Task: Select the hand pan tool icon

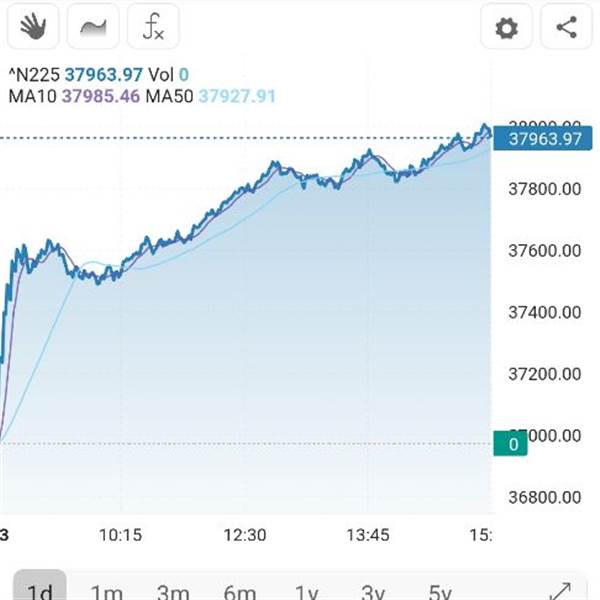Action: tap(33, 26)
